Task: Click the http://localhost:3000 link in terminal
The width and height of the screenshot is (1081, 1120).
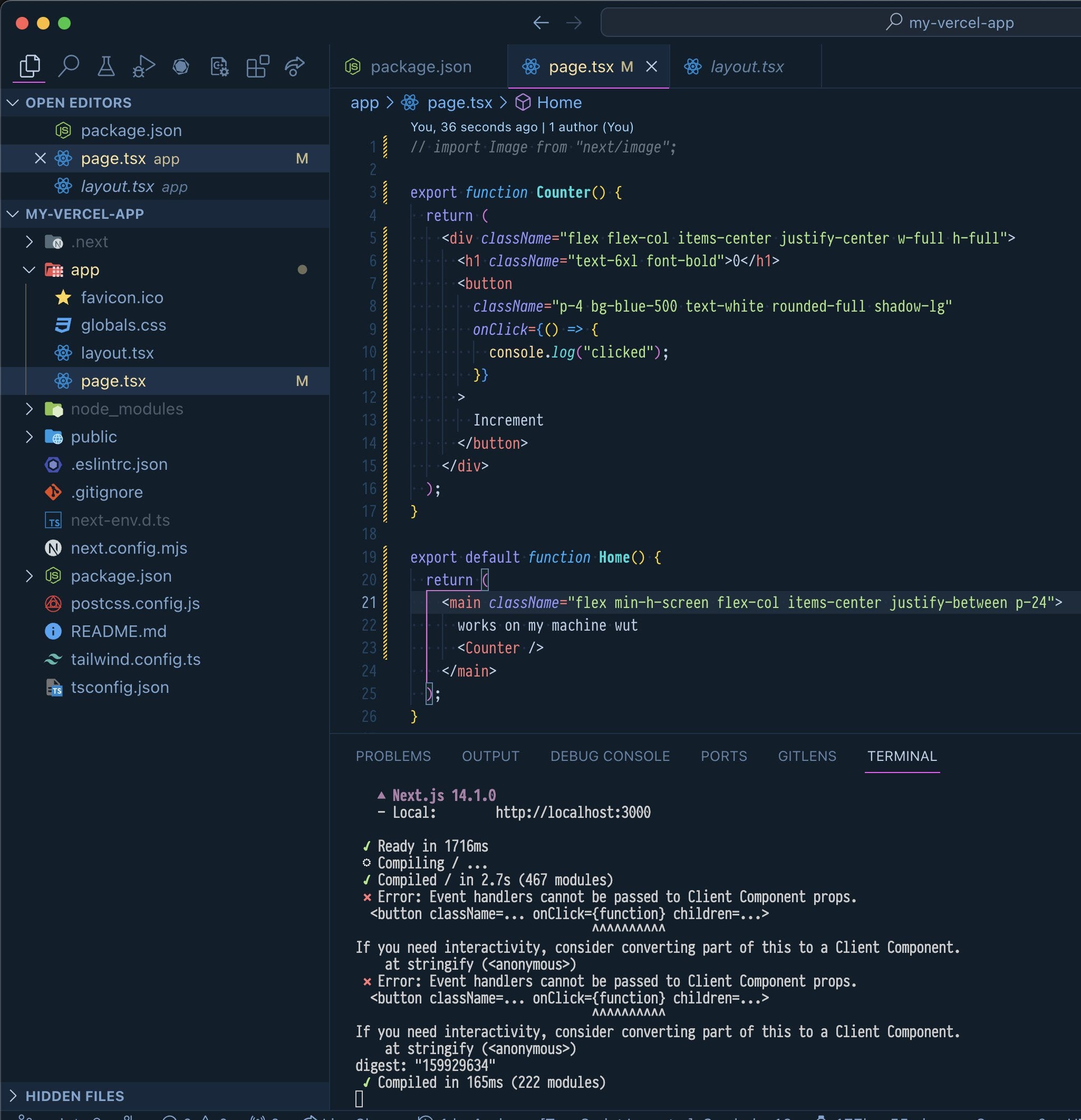Action: [573, 812]
